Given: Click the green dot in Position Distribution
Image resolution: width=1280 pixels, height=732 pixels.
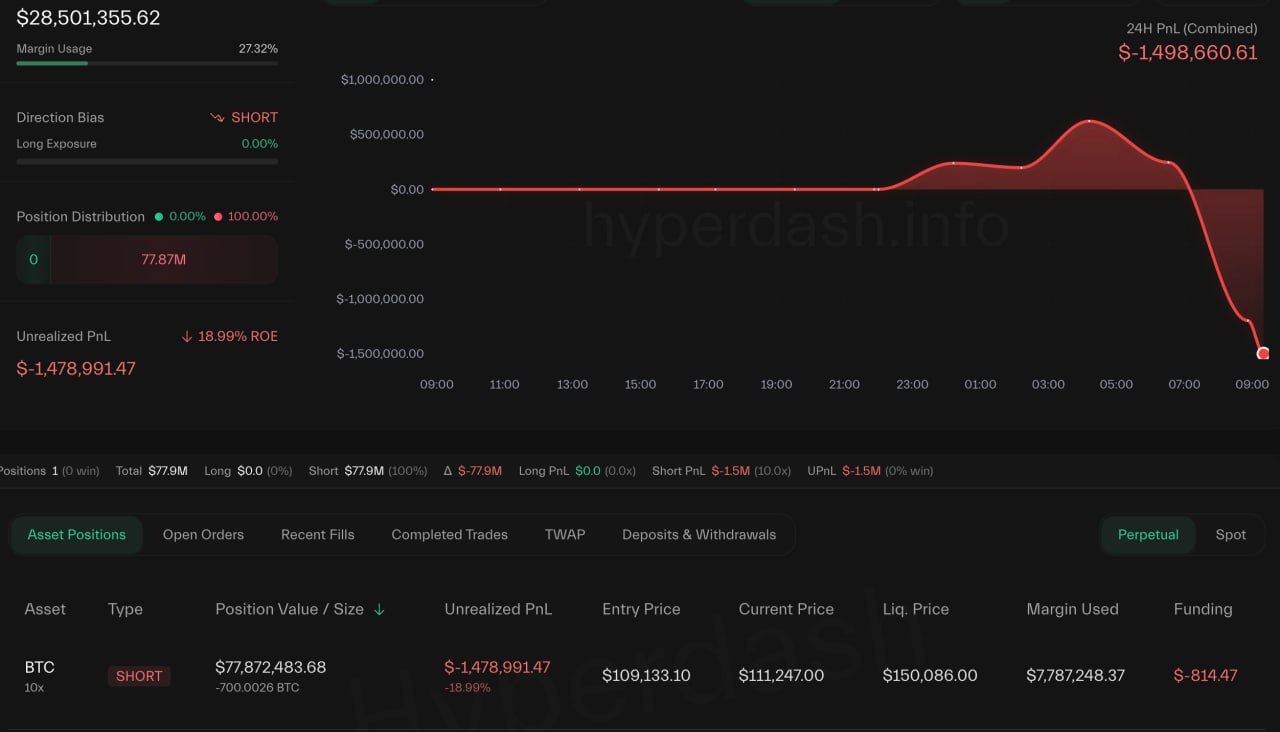Looking at the screenshot, I should [157, 217].
